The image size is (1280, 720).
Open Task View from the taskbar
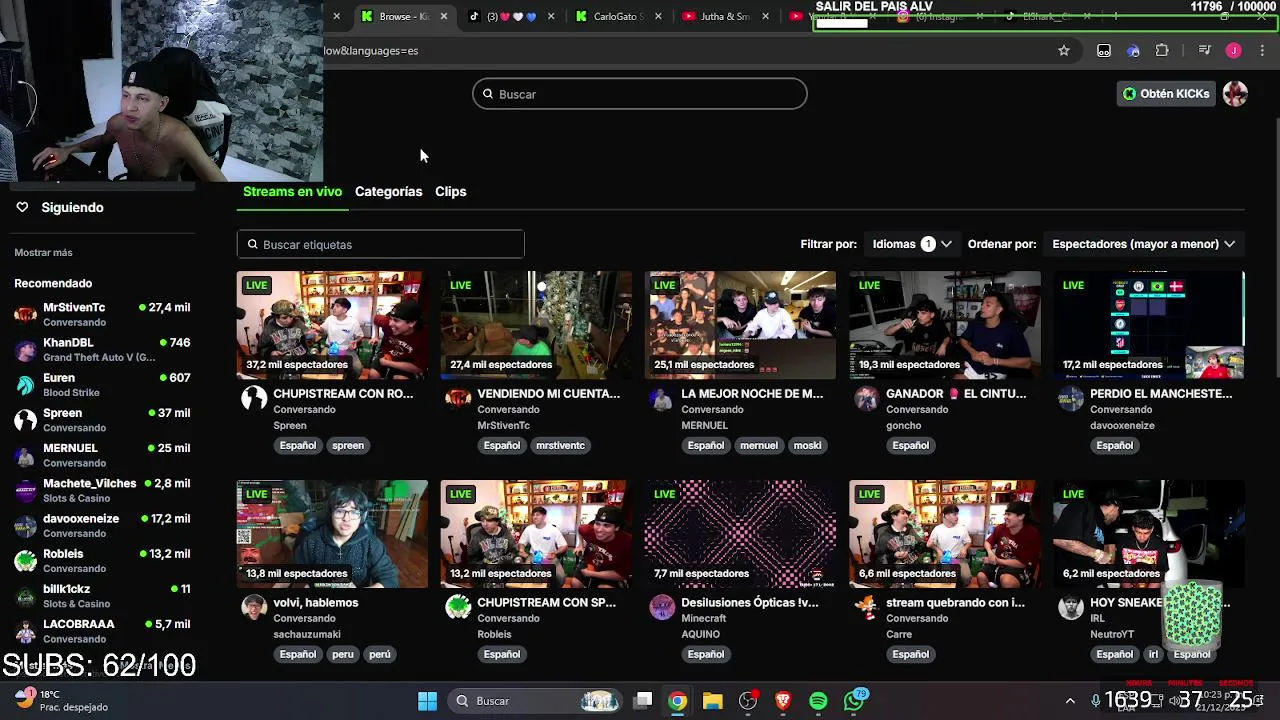pyautogui.click(x=643, y=701)
